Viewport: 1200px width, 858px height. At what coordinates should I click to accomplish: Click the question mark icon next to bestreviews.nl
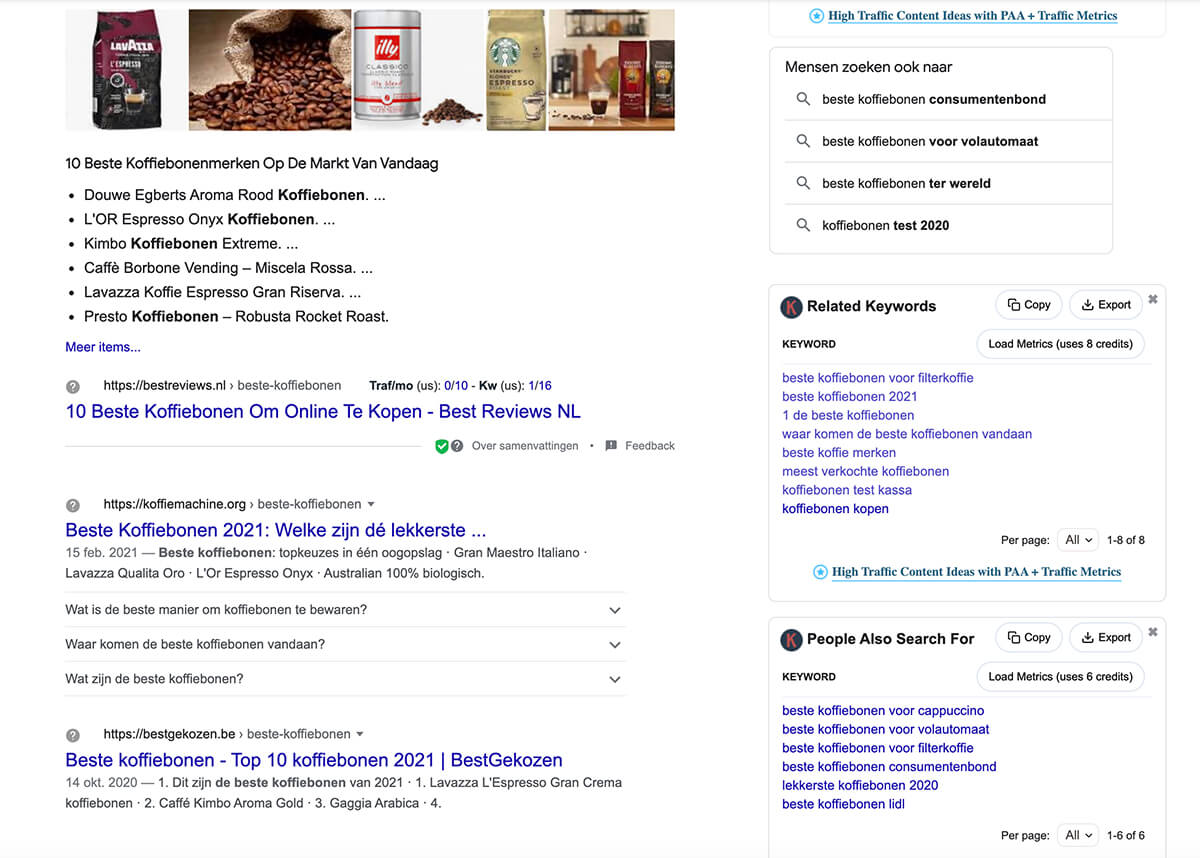tap(73, 386)
